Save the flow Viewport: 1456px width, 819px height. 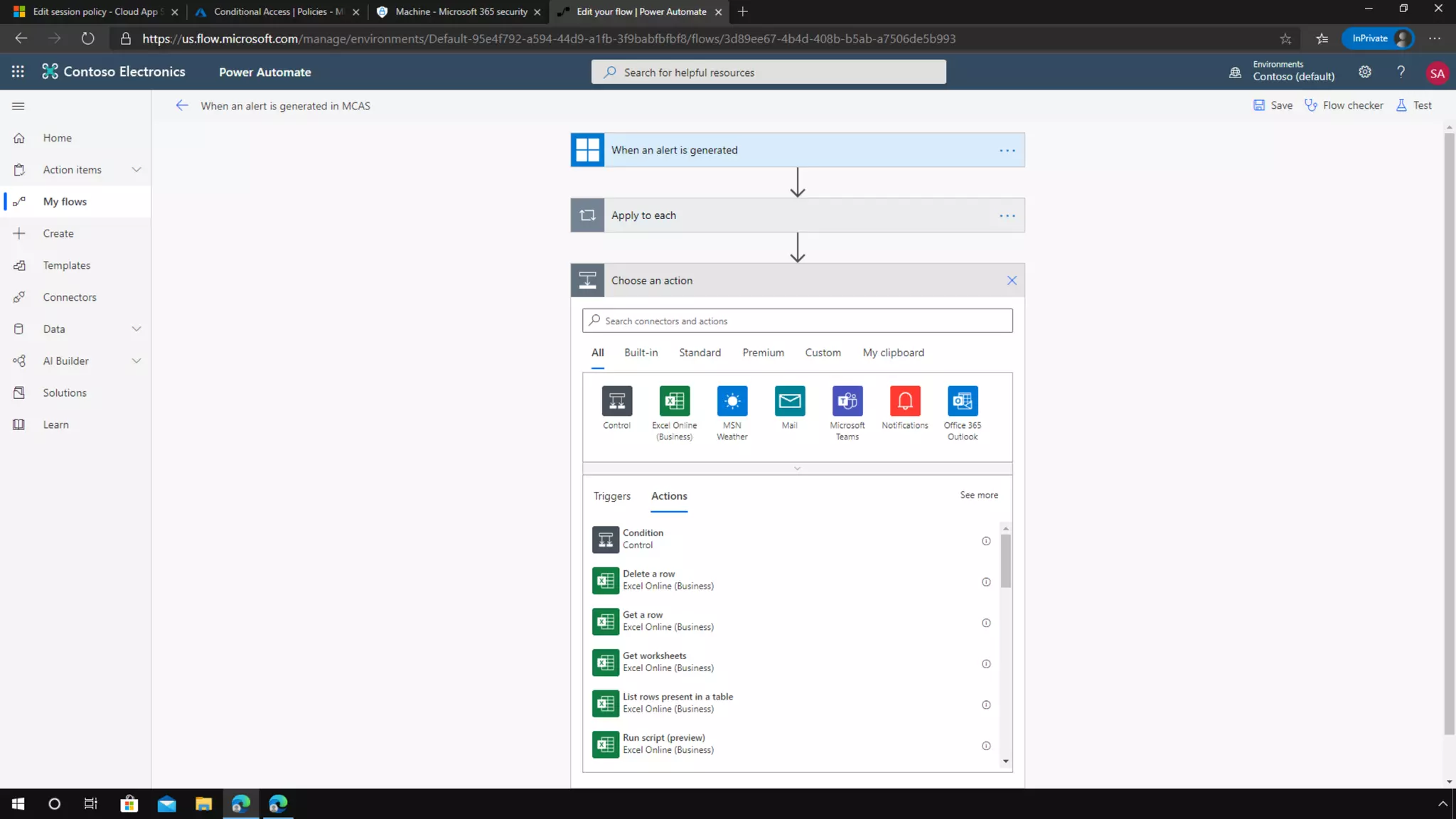tap(1273, 105)
